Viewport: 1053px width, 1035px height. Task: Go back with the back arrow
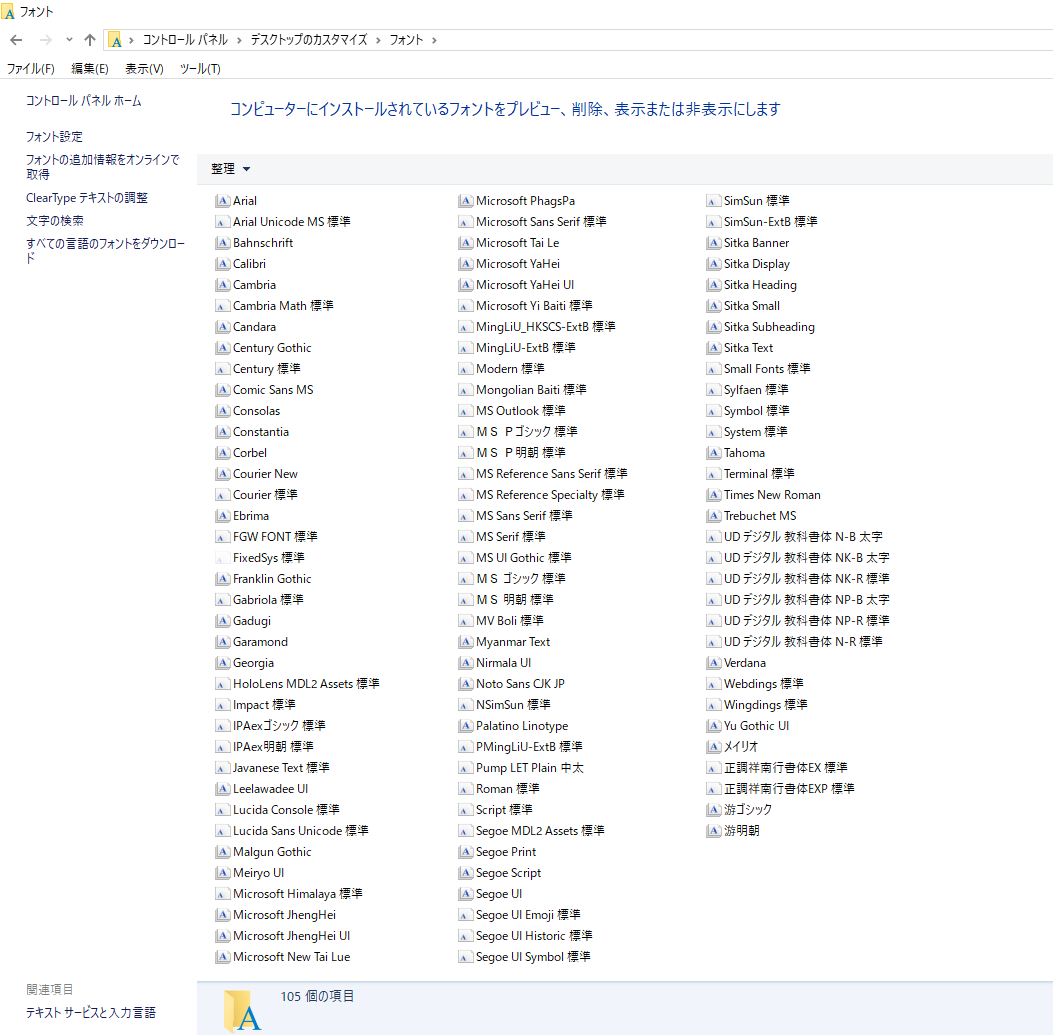(x=16, y=40)
